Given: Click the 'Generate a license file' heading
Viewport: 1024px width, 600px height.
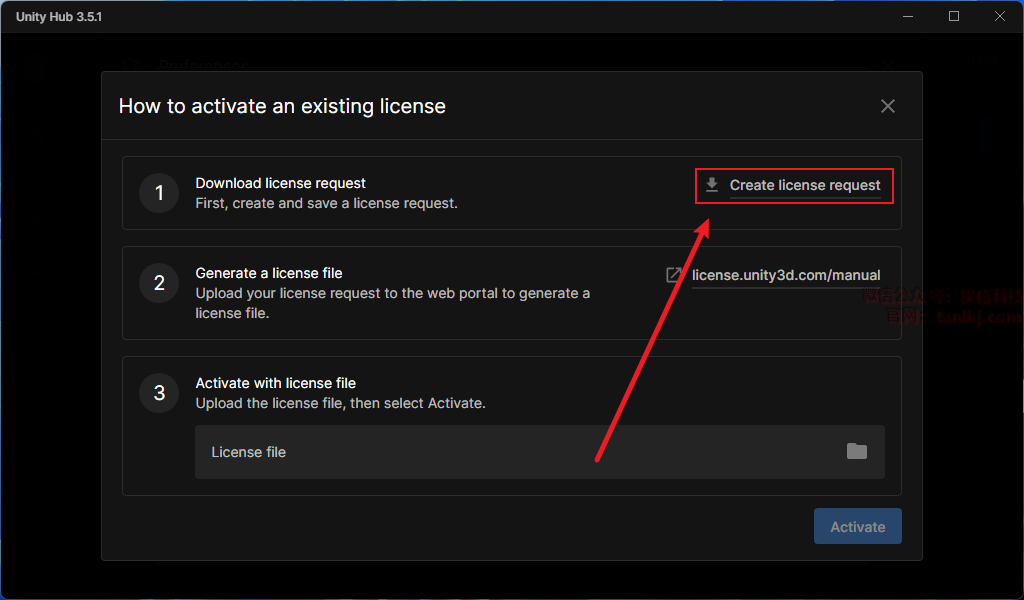Looking at the screenshot, I should click(x=268, y=273).
